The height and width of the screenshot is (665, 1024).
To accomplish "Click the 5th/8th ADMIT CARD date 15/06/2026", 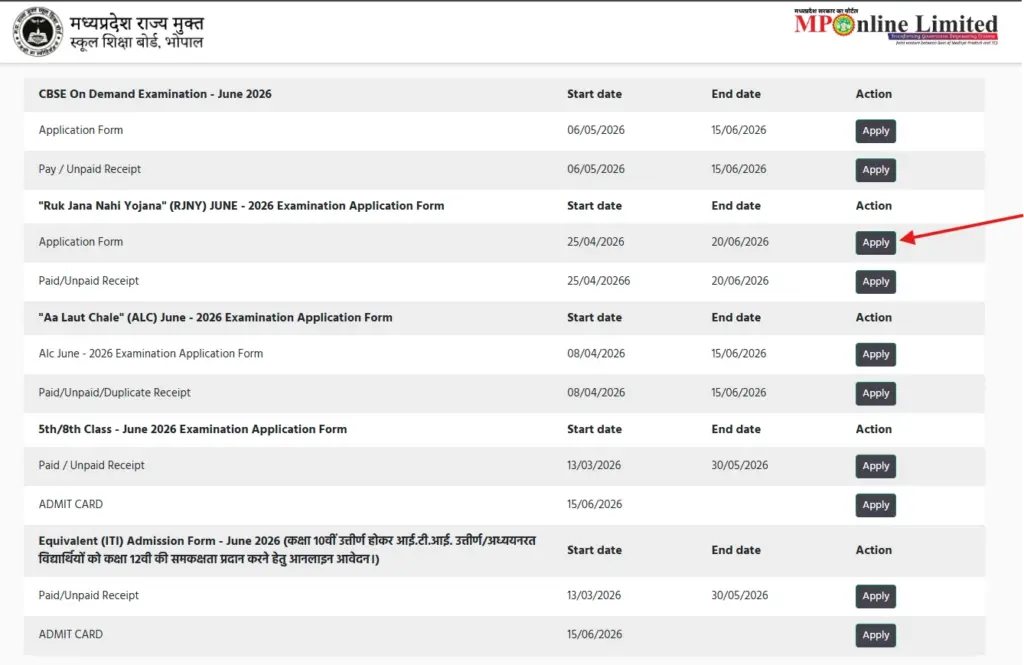I will click(x=594, y=504).
